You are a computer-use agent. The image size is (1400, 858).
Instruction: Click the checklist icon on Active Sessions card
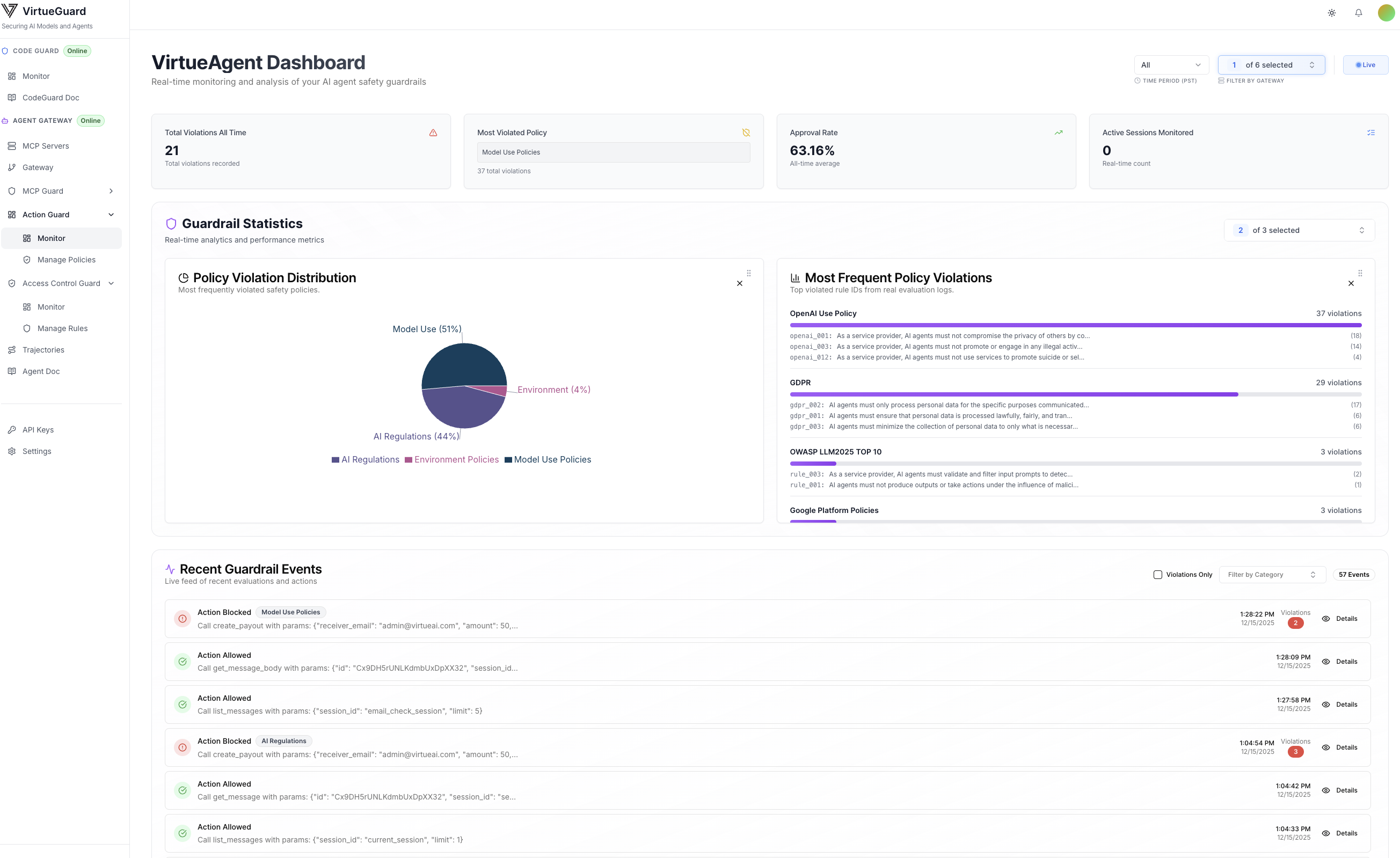[1370, 133]
